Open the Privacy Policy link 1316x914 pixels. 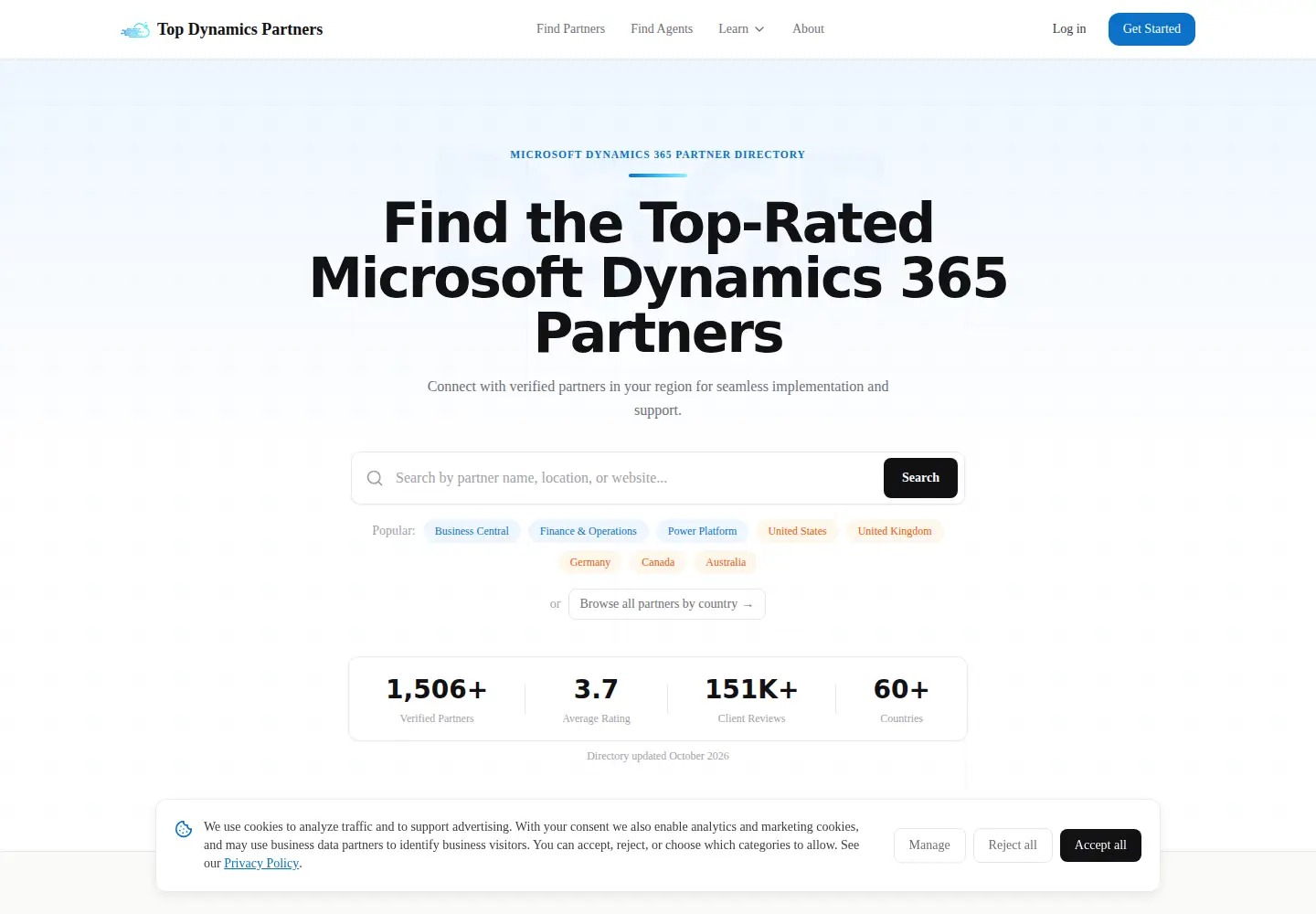261,864
